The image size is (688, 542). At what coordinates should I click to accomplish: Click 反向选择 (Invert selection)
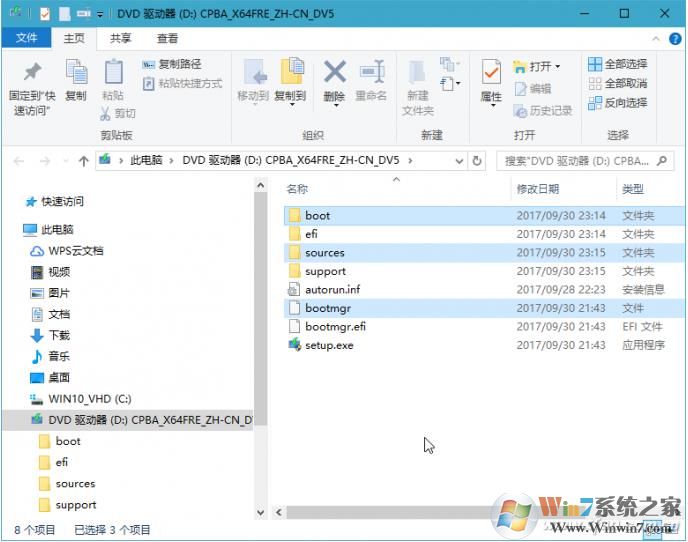pyautogui.click(x=617, y=103)
